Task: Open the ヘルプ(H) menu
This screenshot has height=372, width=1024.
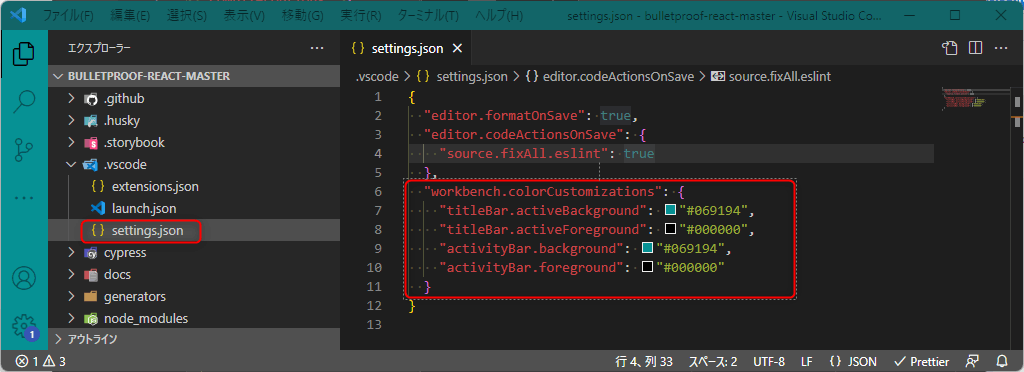Action: click(499, 15)
